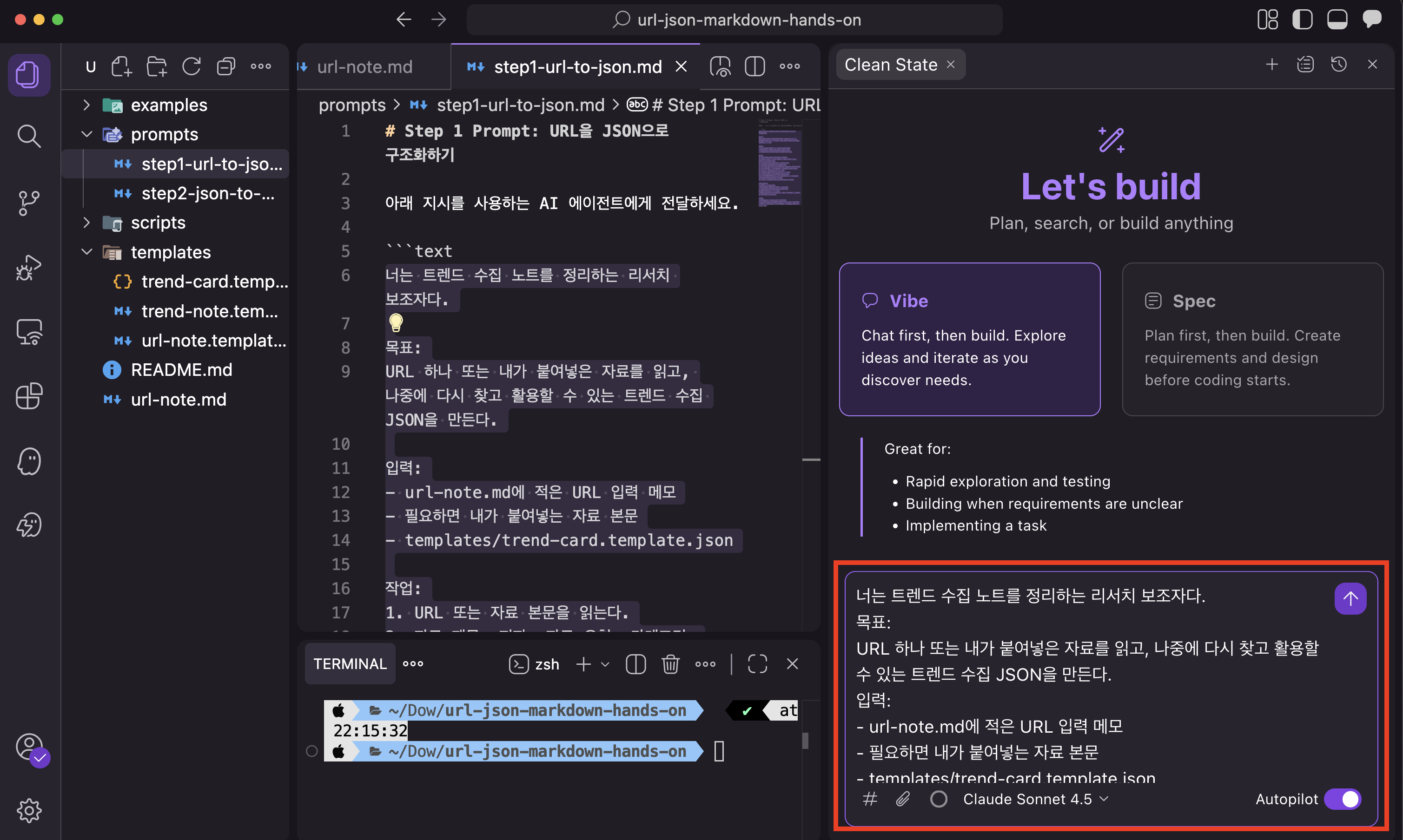Open the ghost-with-lightning powers icon
This screenshot has width=1403, height=840.
coord(28,525)
